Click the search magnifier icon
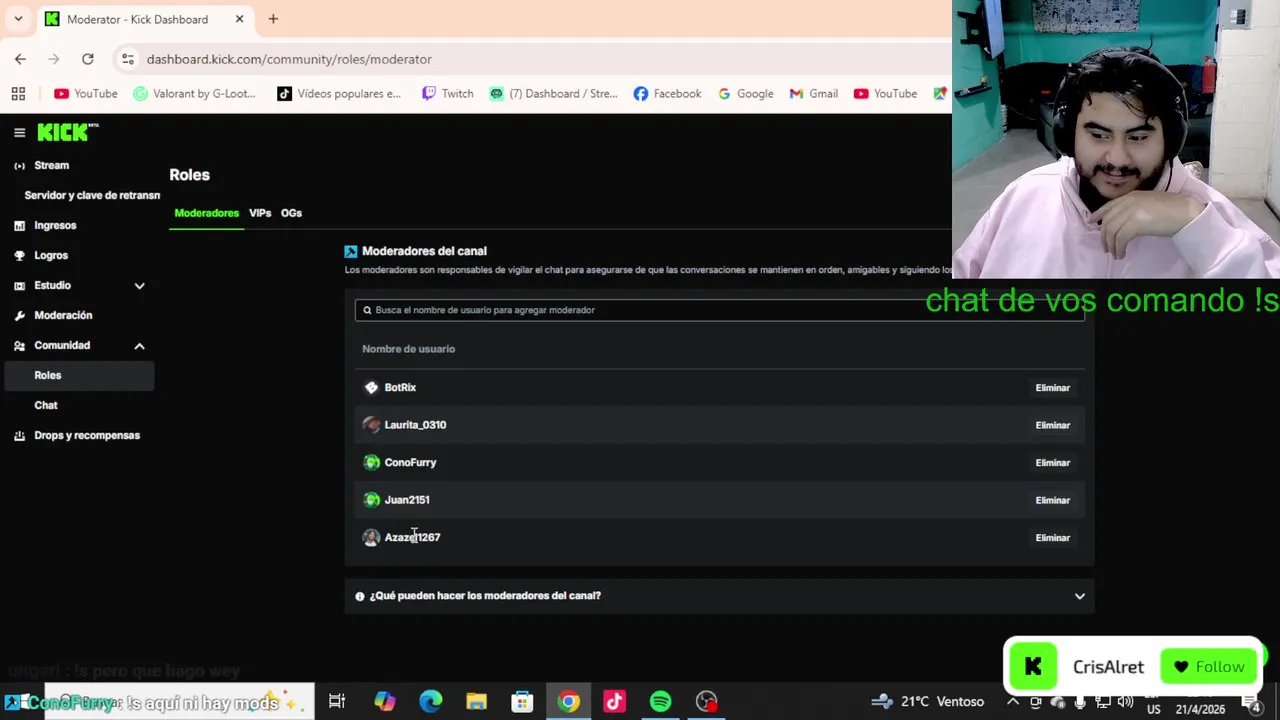Screen dimensions: 1280x720 pos(367,310)
